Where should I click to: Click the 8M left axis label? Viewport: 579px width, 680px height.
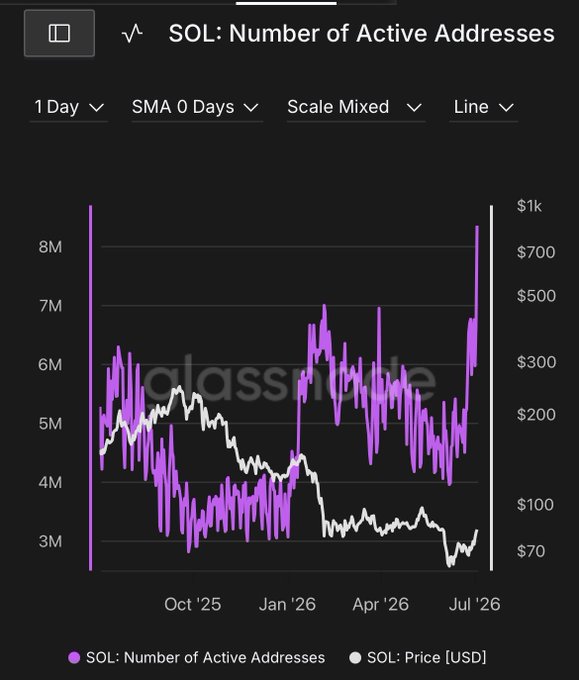point(50,247)
